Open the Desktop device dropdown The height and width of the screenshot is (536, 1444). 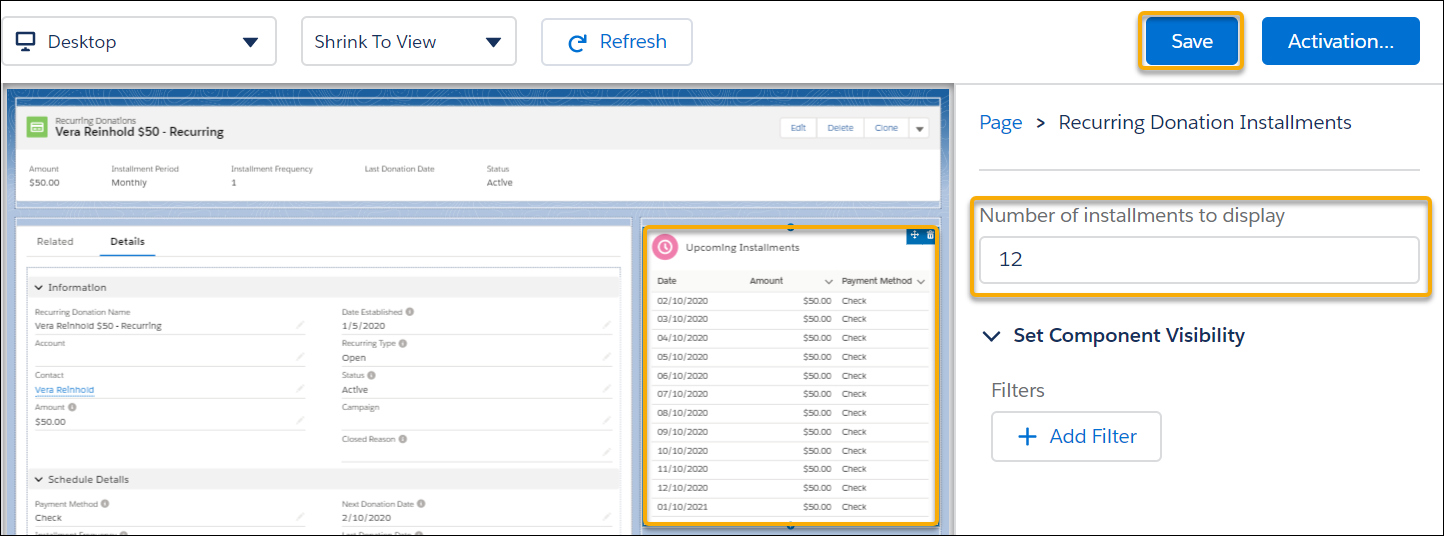pos(140,41)
